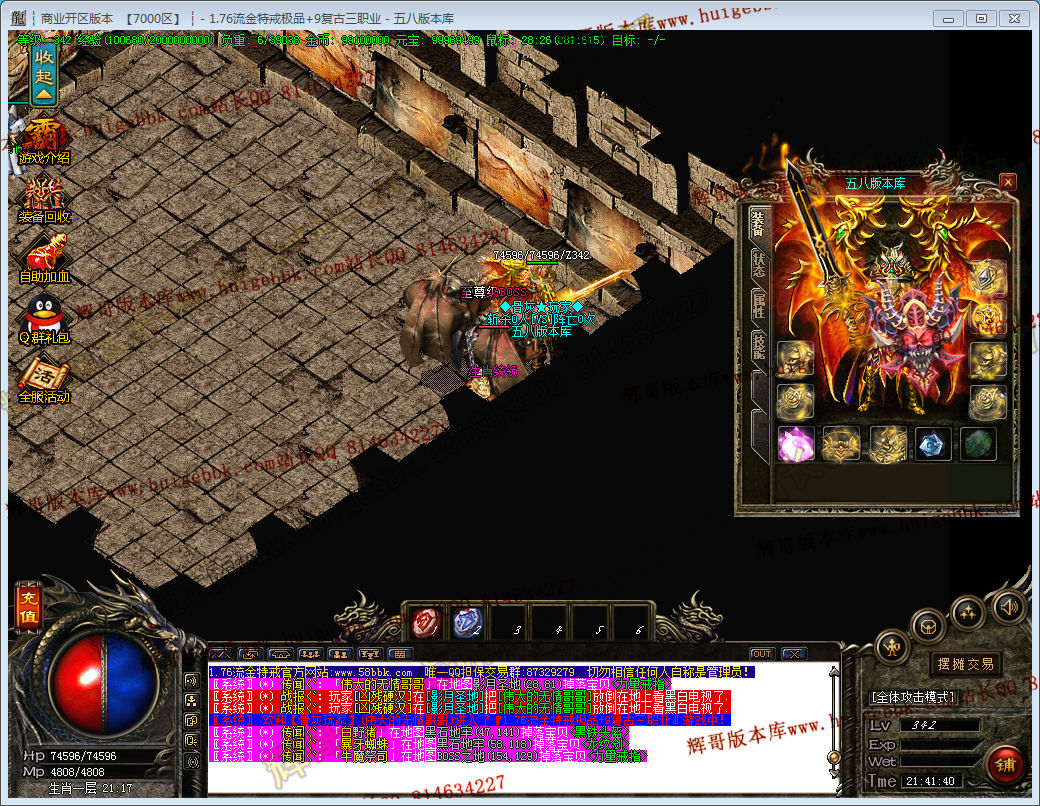Select empty quick slot 3
This screenshot has height=806, width=1040.
(508, 623)
